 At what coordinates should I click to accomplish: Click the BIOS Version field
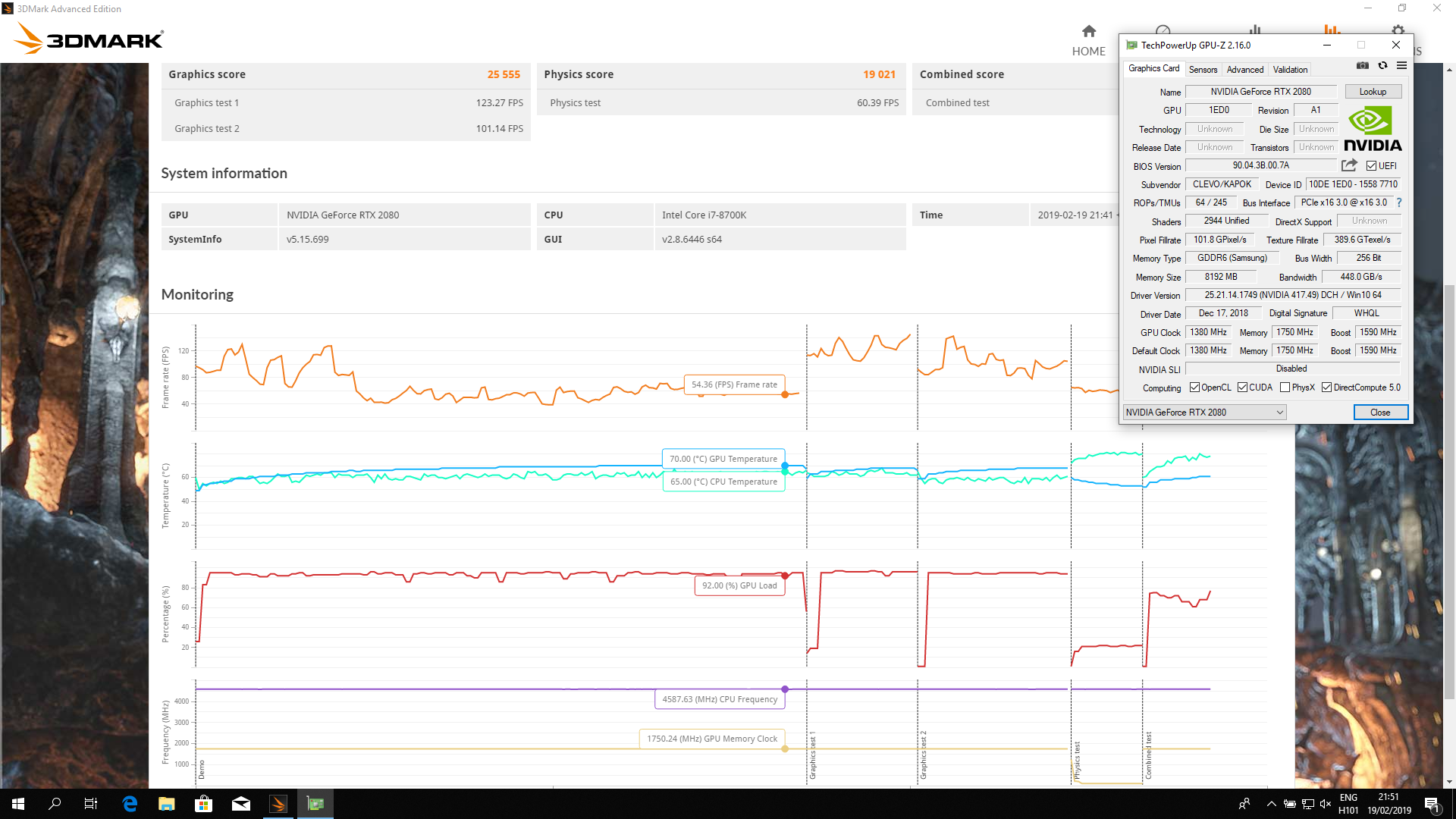click(x=1260, y=165)
